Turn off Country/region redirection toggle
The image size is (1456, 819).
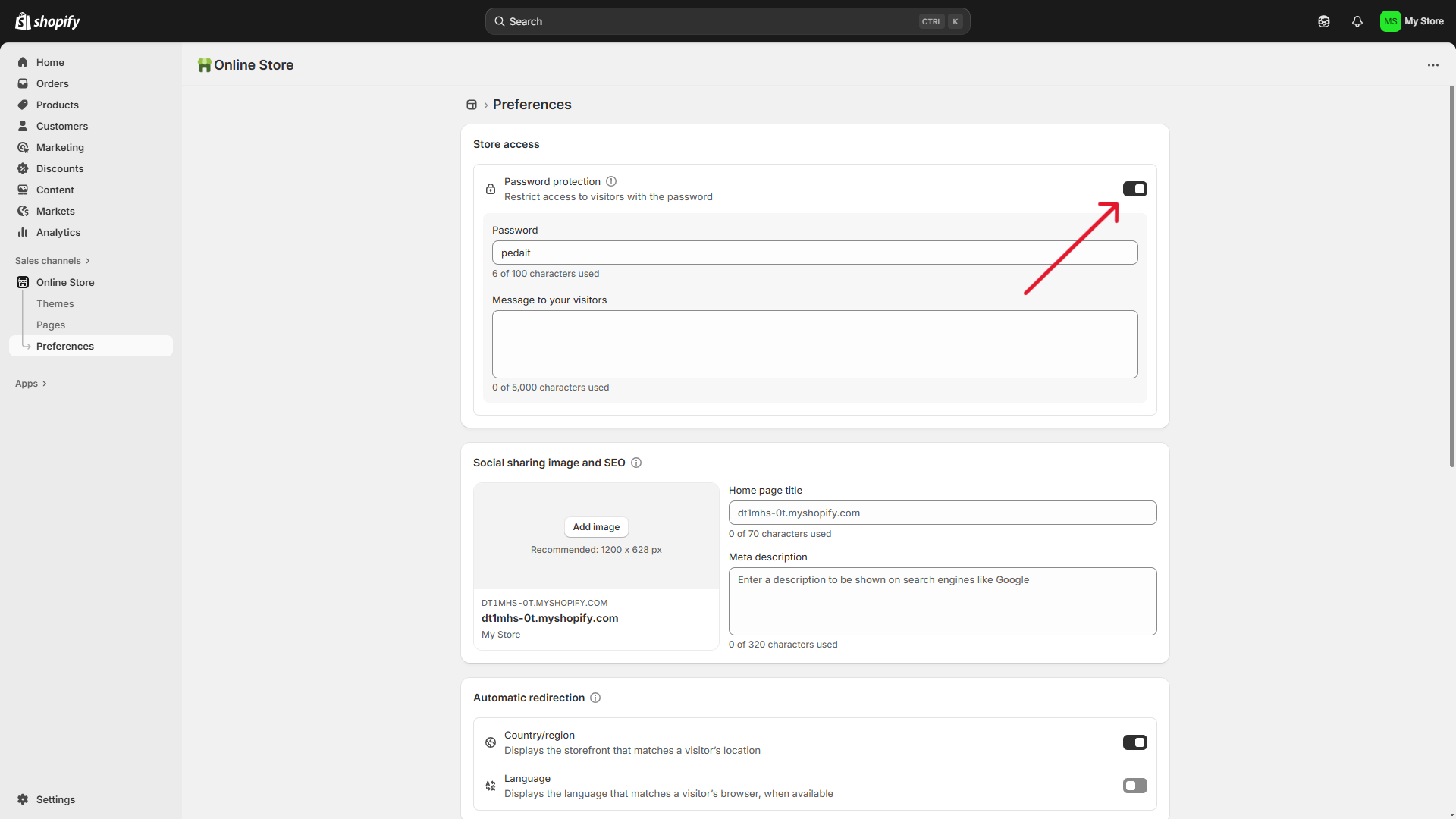pos(1134,742)
